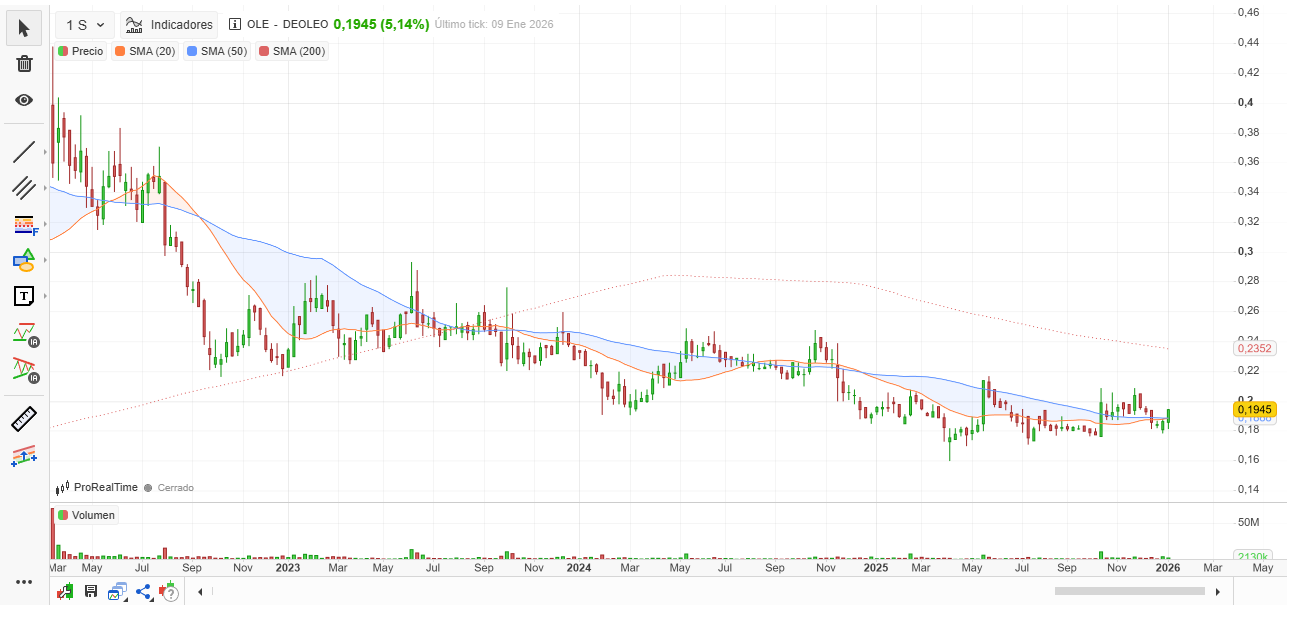1289x625 pixels.
Task: Toggle the SMA (20) indicator legend
Action: click(x=145, y=51)
